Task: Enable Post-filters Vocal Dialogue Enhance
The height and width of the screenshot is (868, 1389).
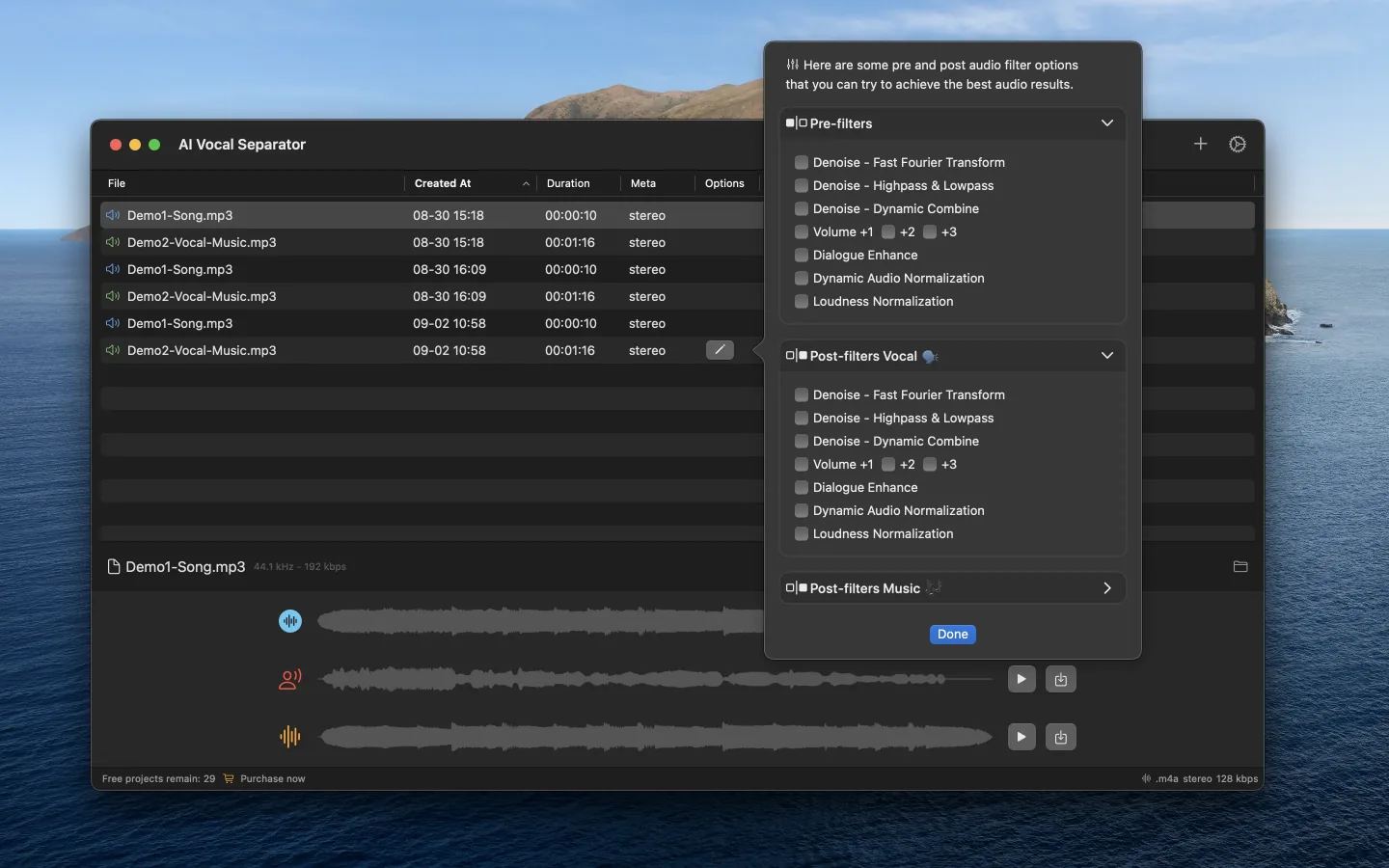Action: tap(802, 487)
